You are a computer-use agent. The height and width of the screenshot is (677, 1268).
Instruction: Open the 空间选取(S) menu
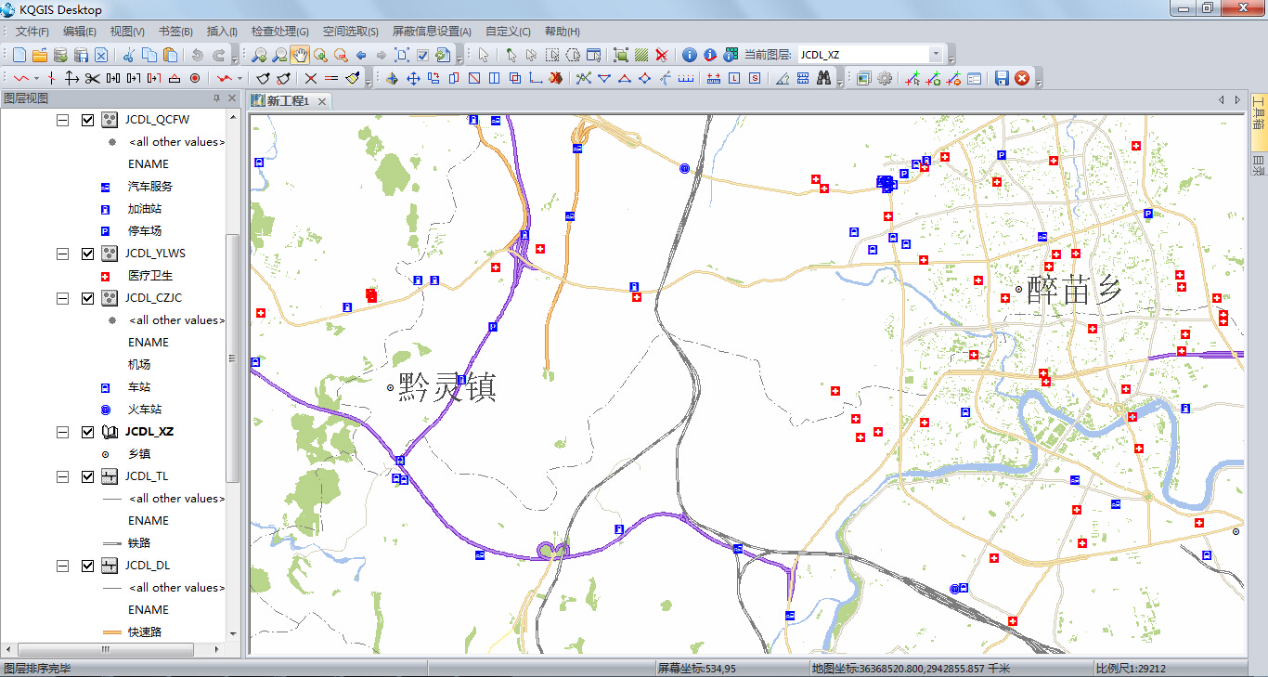[x=350, y=31]
